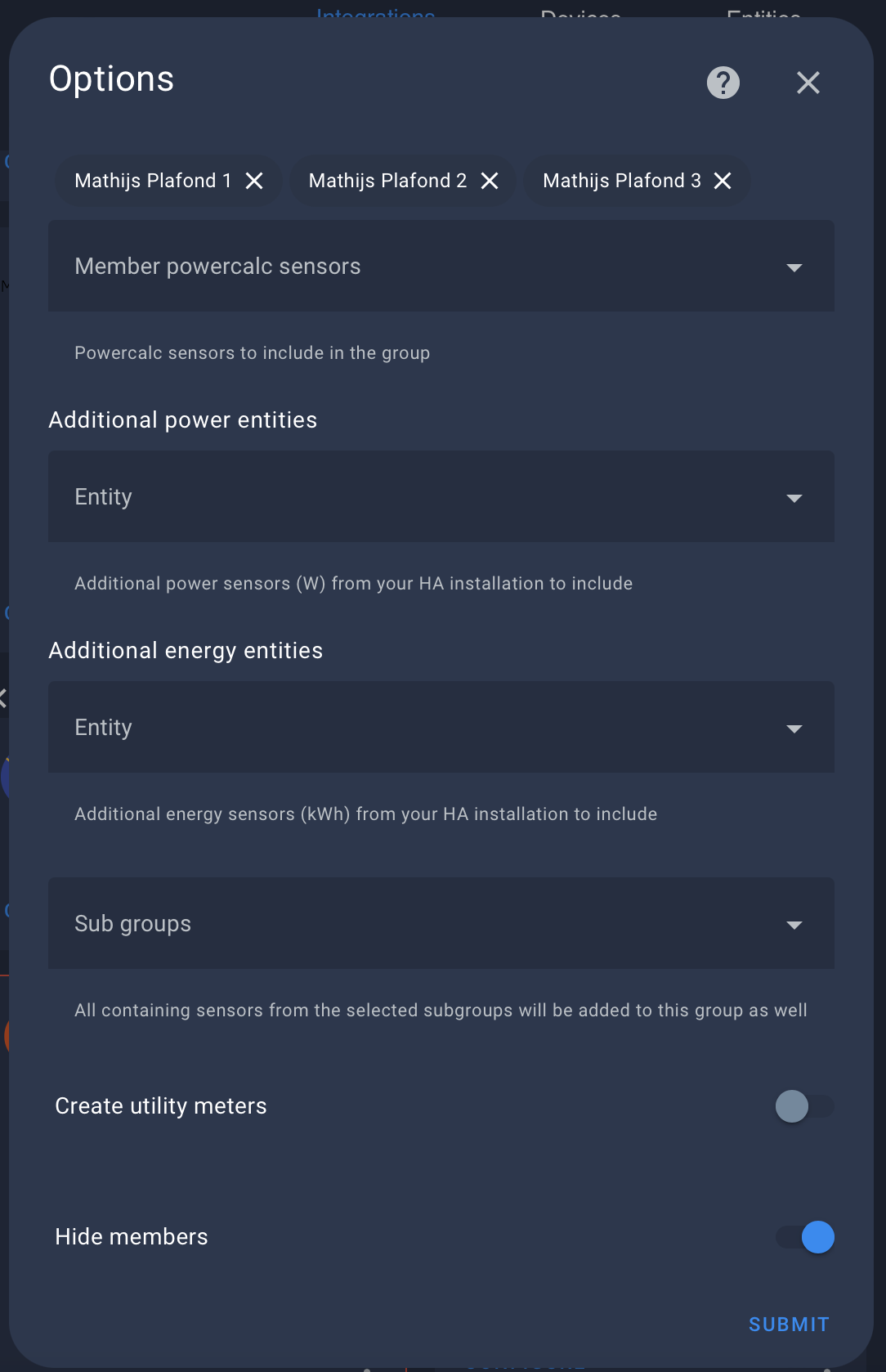This screenshot has width=886, height=1372.
Task: Remove the Mathijs Plafond 3 chip
Action: pos(723,181)
